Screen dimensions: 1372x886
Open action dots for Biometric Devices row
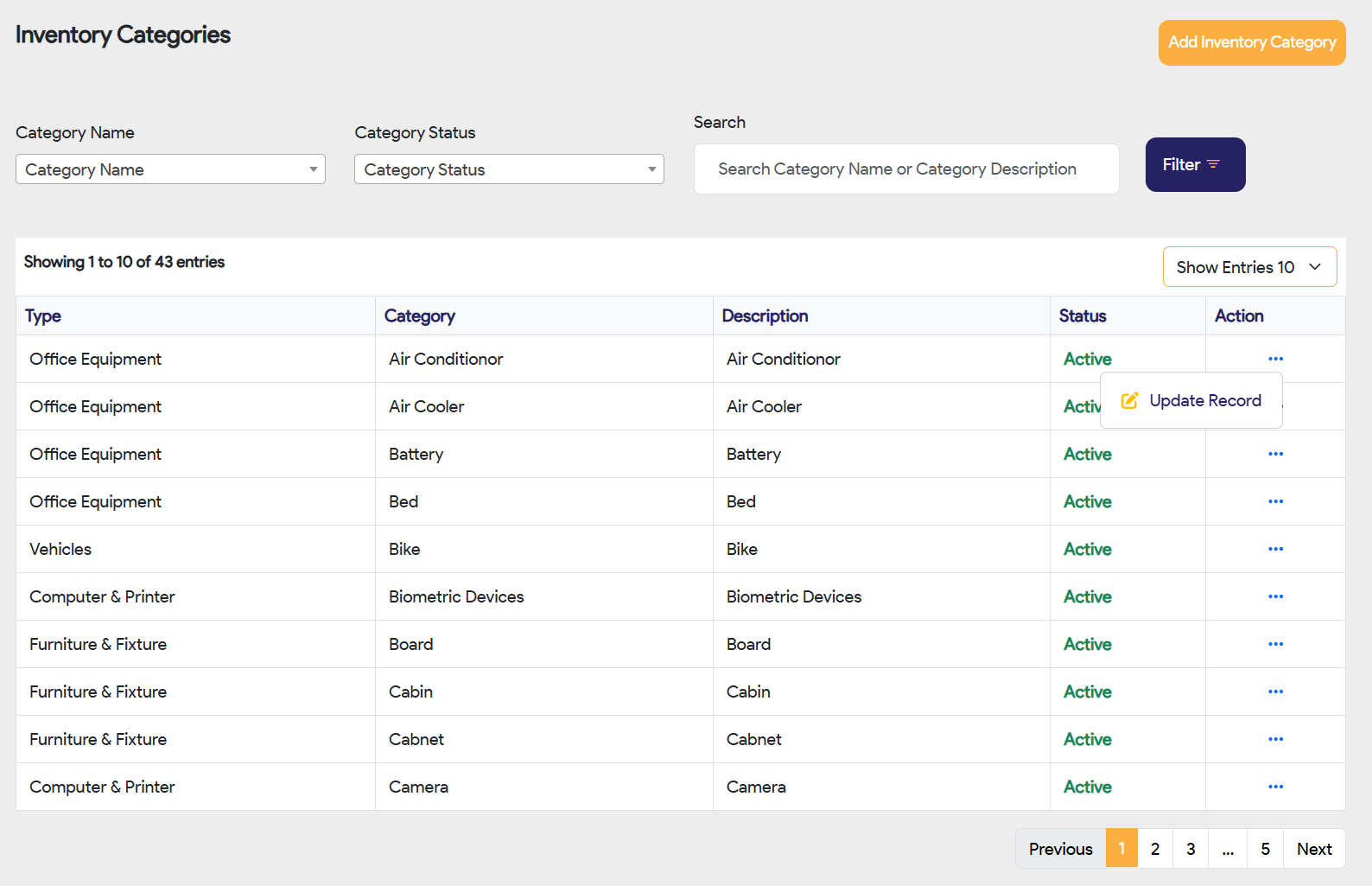point(1275,596)
